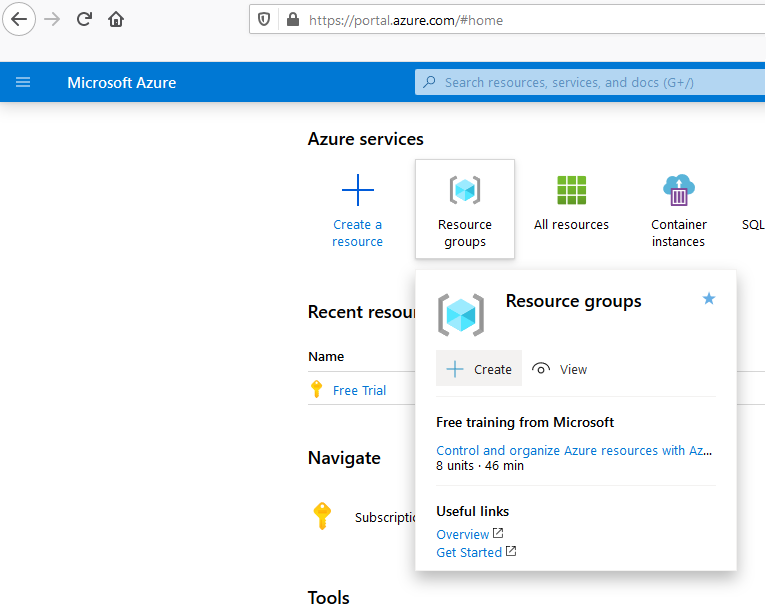Open the Subscriptions navigate item text
The height and width of the screenshot is (613, 767).
tap(385, 518)
